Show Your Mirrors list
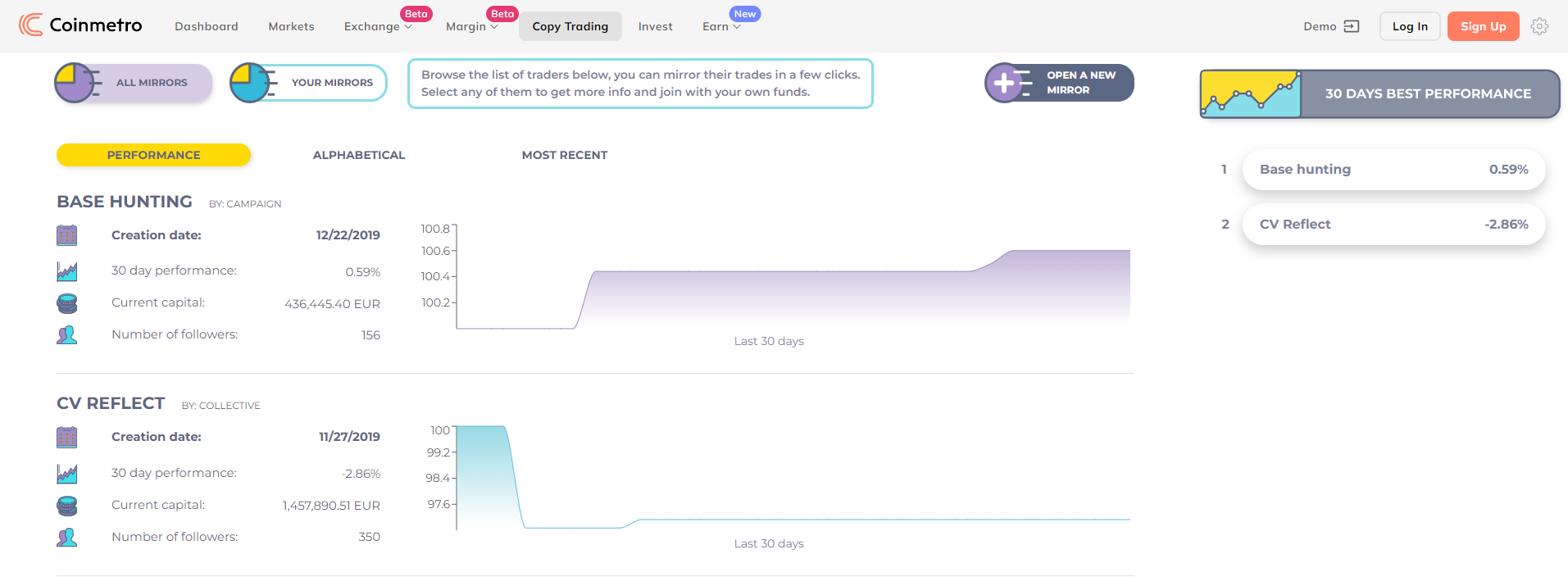This screenshot has height=577, width=1568. coord(308,83)
